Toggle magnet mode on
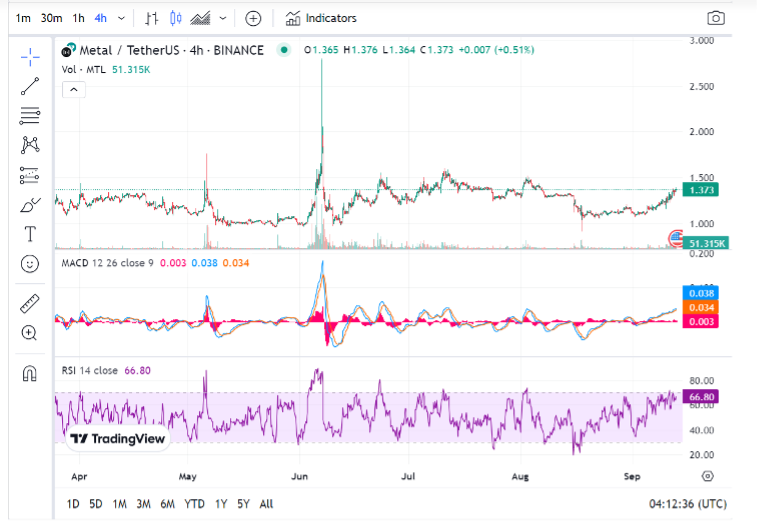758x525 pixels. tap(30, 373)
